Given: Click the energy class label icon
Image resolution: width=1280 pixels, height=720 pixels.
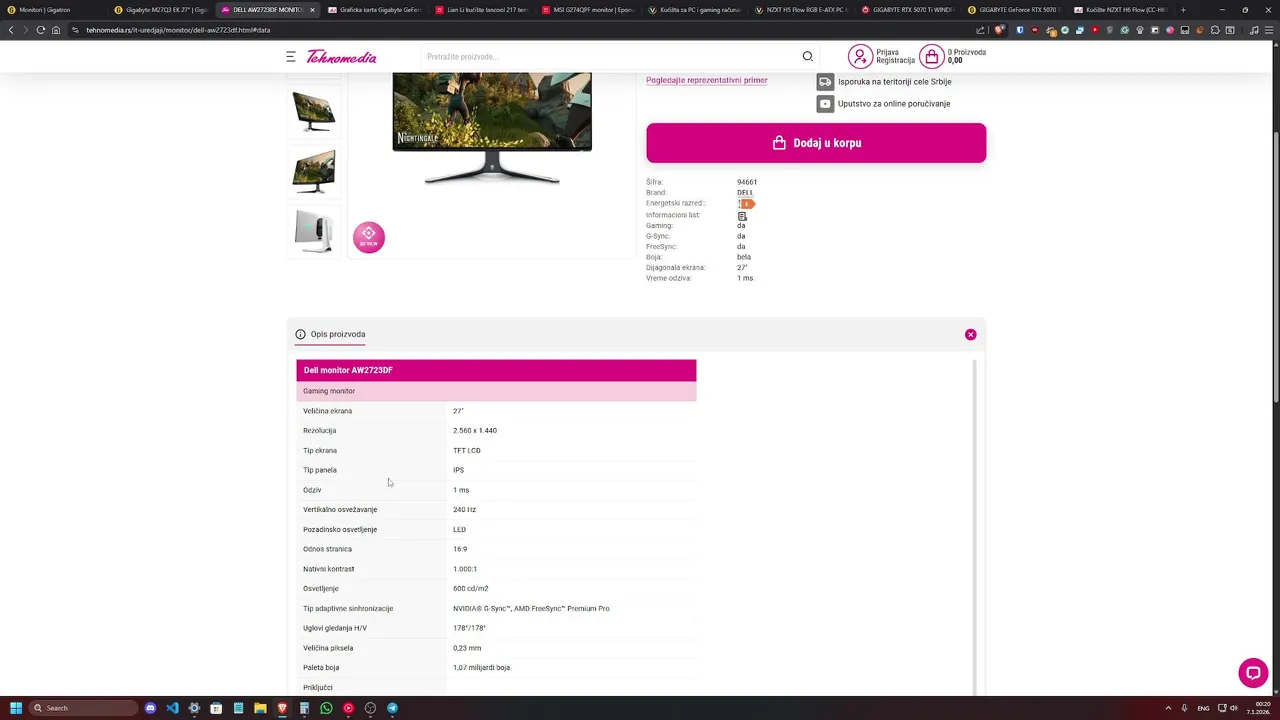Looking at the screenshot, I should [746, 204].
